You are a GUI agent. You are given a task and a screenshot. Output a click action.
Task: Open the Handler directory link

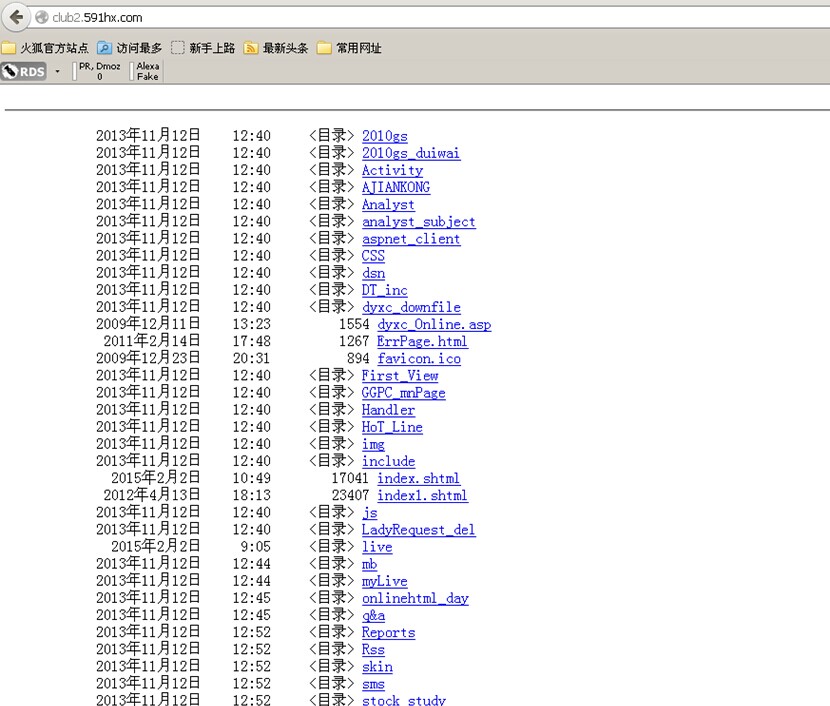pos(388,410)
